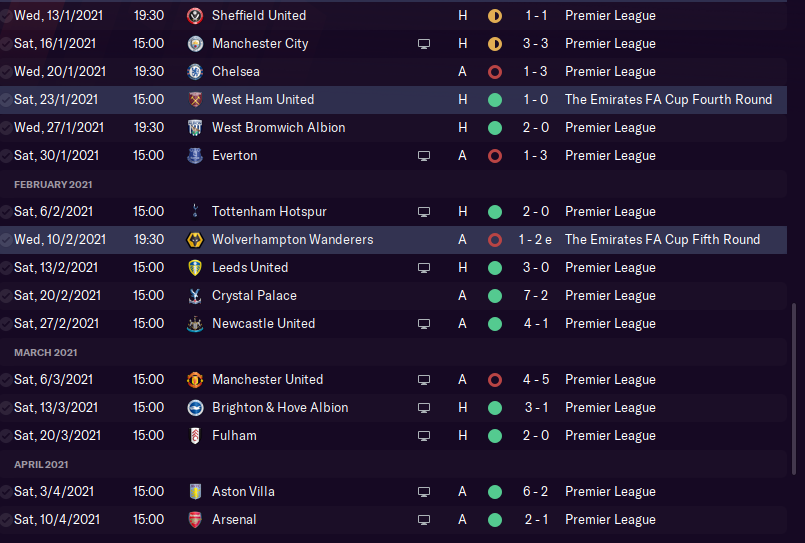Click the Newcastle United club crest
The height and width of the screenshot is (543, 805).
tap(194, 324)
